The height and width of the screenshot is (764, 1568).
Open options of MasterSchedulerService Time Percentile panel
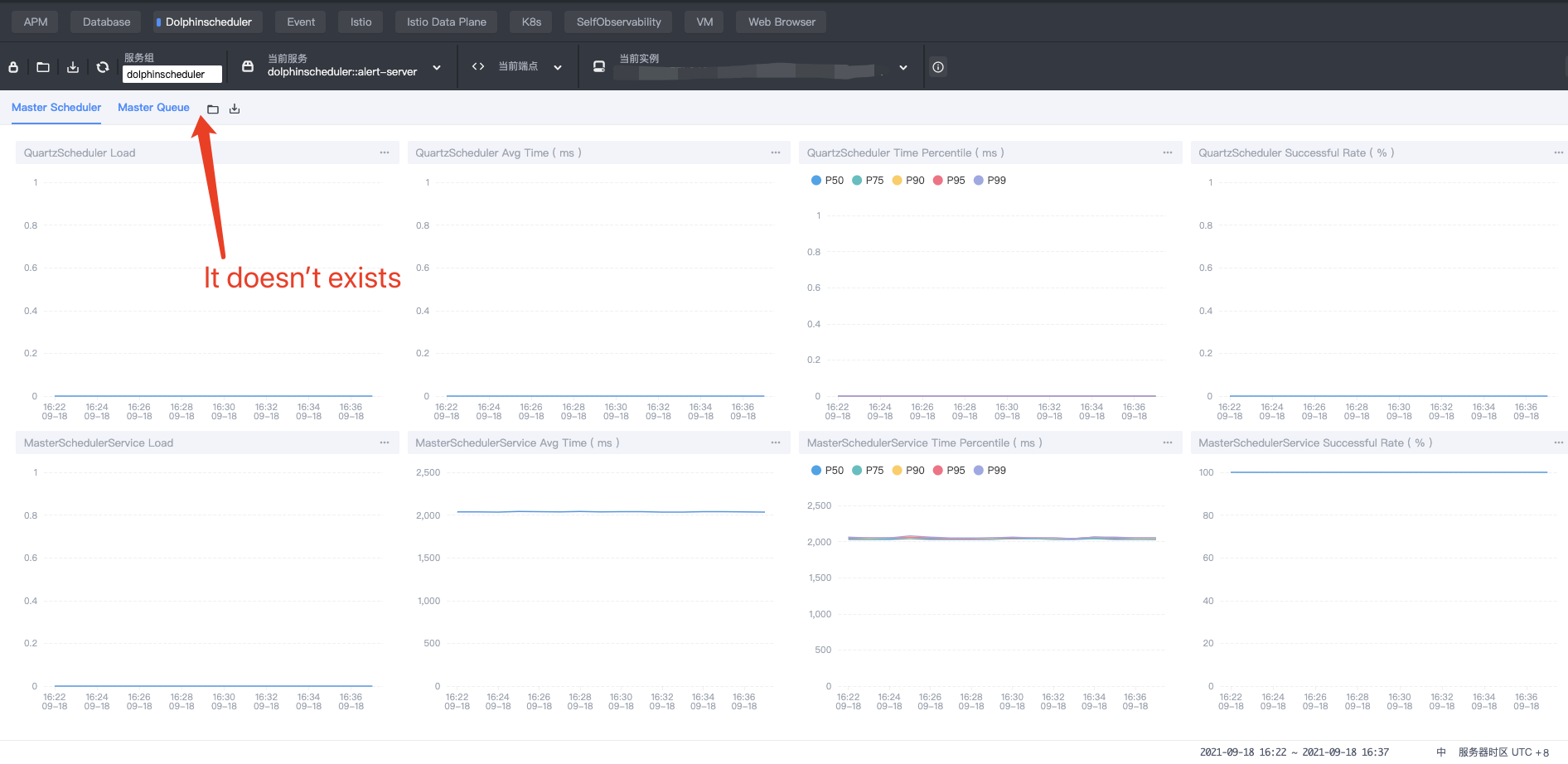[1168, 442]
